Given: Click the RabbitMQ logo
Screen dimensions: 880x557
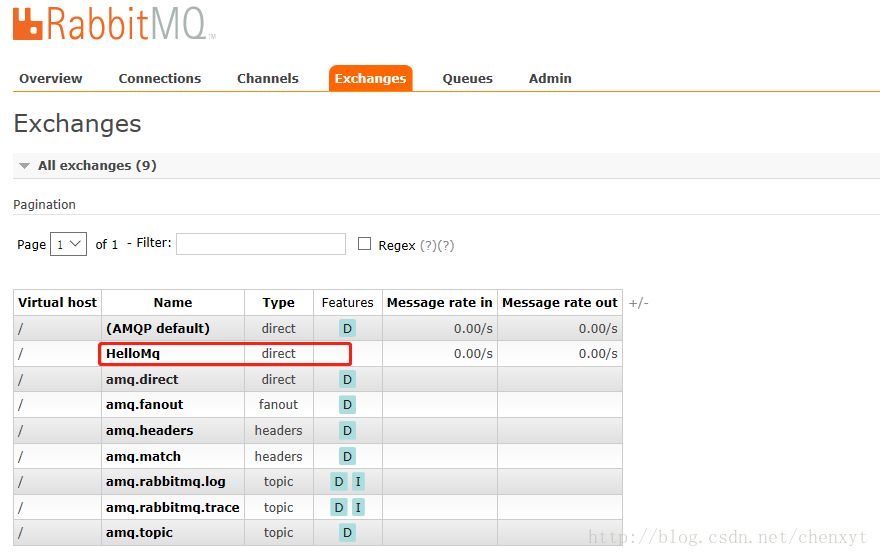Looking at the screenshot, I should (x=114, y=24).
